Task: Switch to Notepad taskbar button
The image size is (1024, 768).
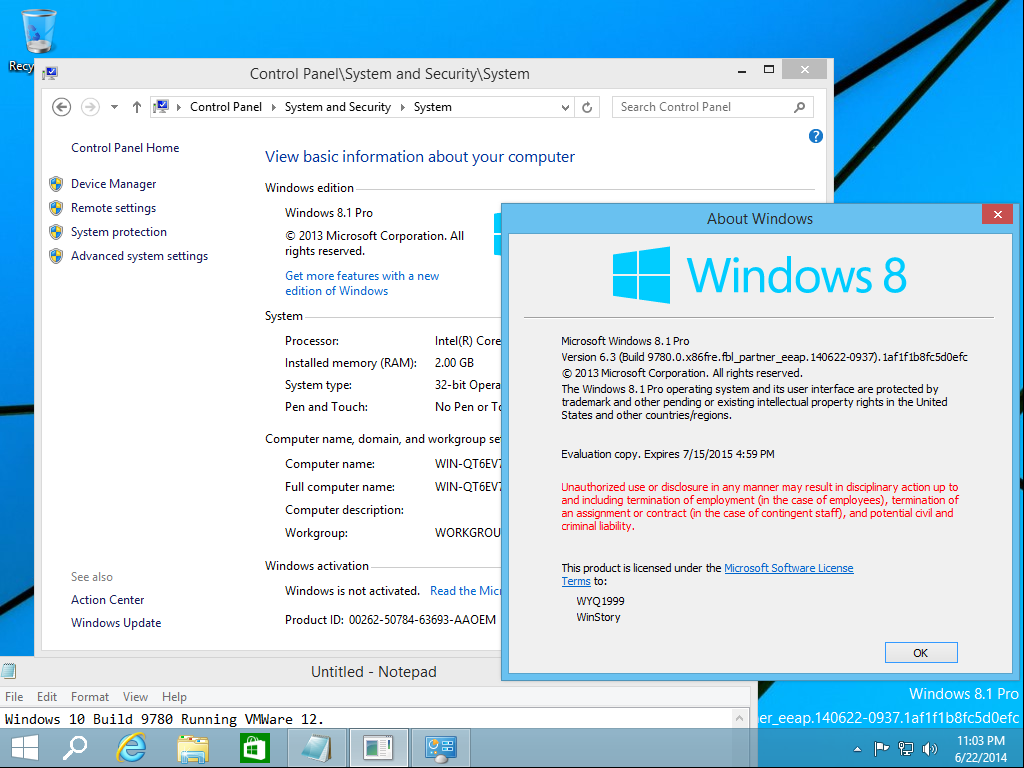Action: (x=316, y=748)
